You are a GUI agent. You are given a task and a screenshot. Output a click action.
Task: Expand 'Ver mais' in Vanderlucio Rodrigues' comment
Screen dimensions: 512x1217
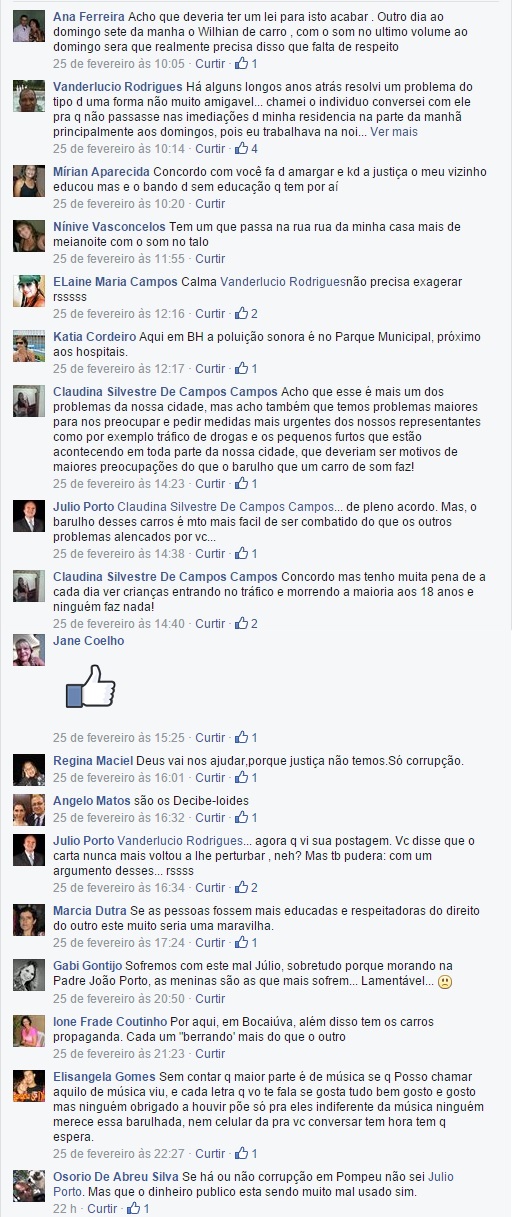(394, 131)
